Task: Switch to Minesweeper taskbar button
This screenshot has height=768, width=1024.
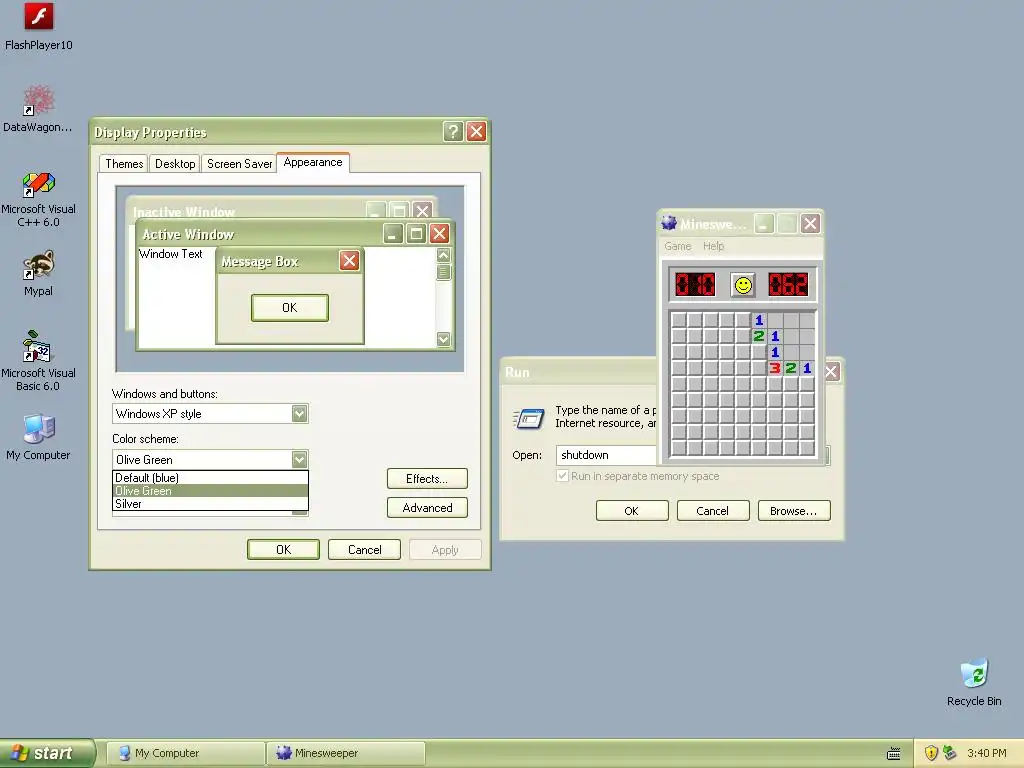Action: click(x=345, y=753)
